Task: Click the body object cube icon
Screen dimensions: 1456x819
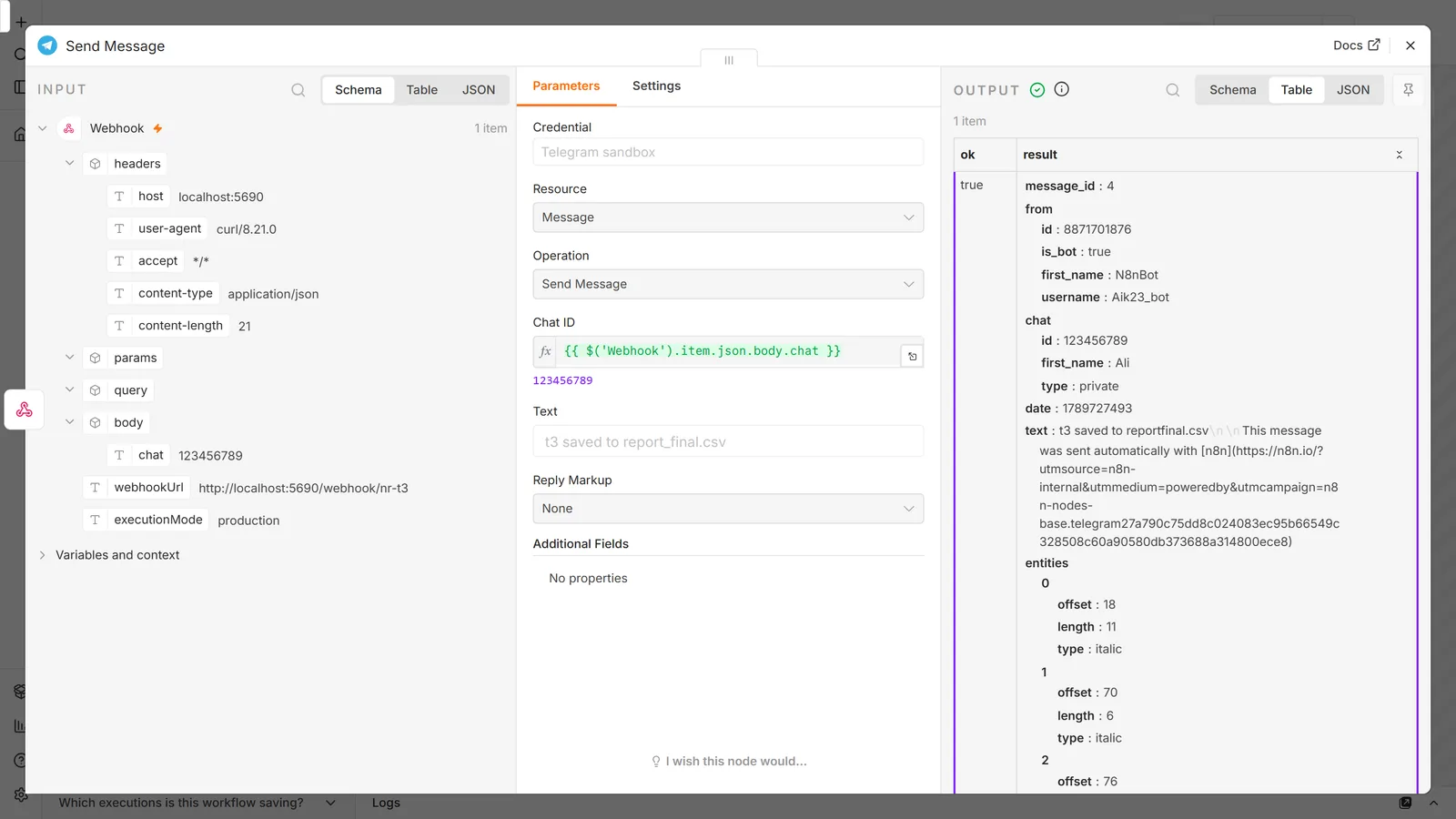Action: (95, 422)
